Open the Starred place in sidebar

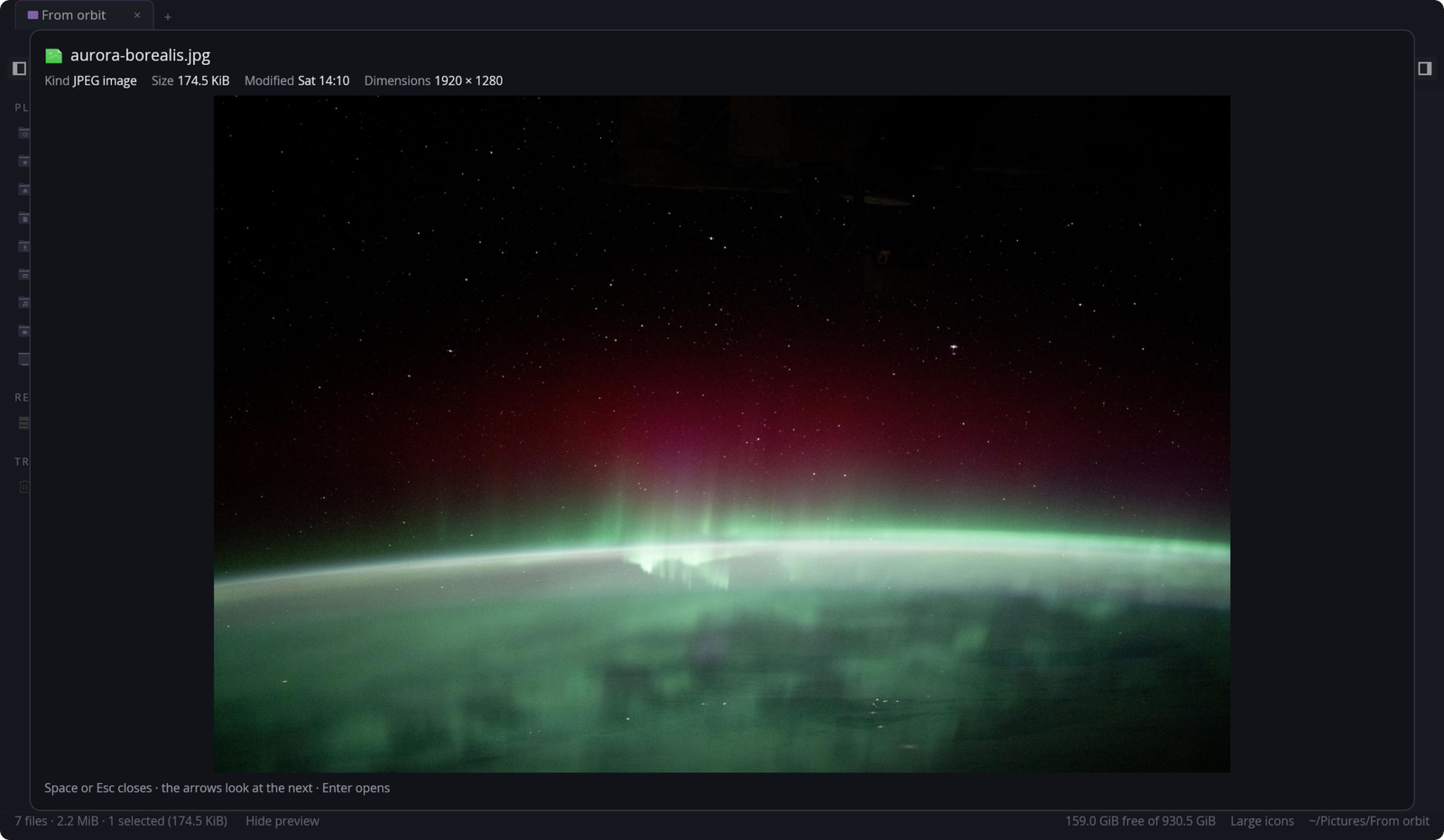pos(24,162)
